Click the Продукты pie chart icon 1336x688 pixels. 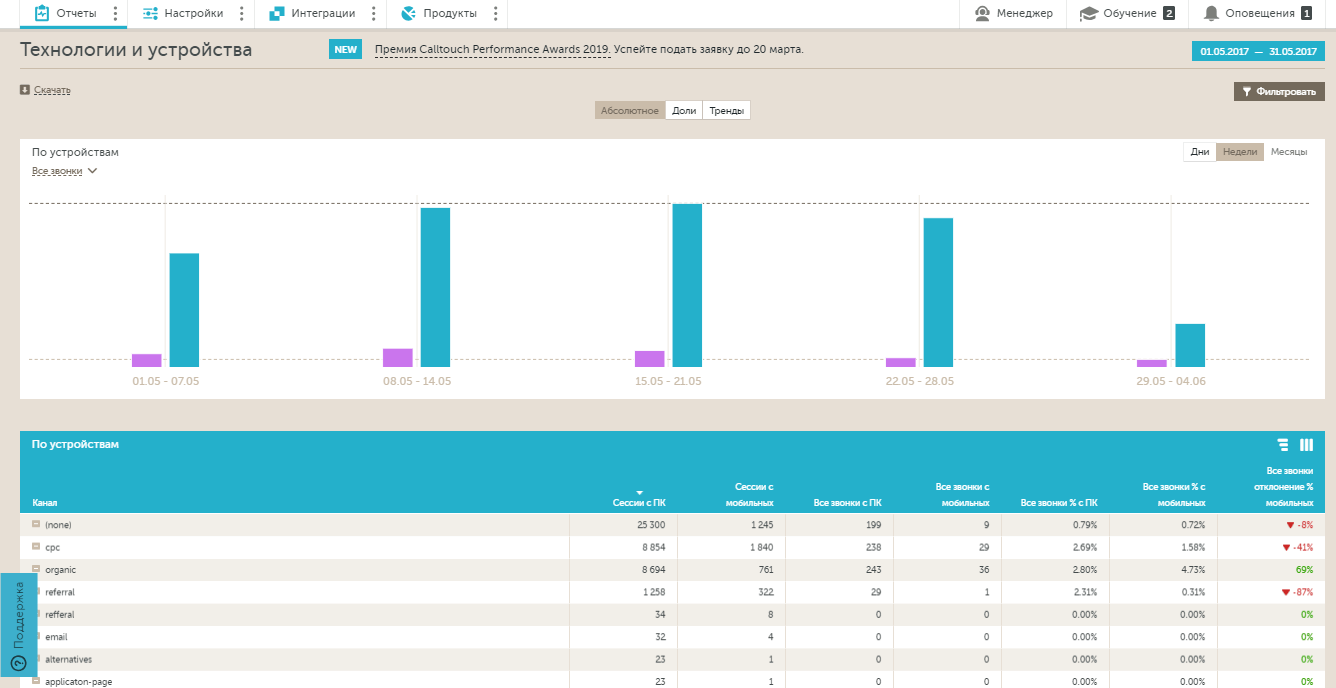[408, 13]
